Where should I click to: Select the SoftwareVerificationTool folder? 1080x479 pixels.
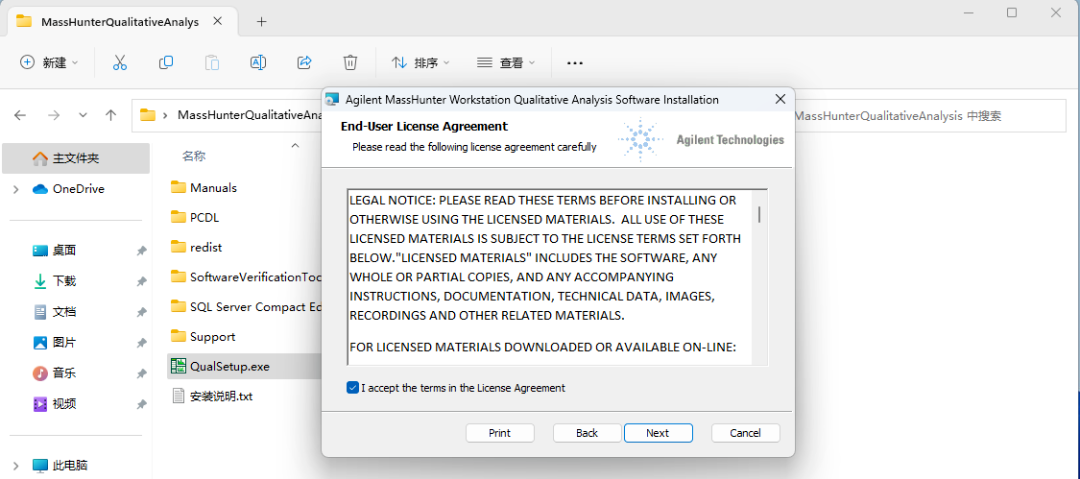pyautogui.click(x=247, y=277)
